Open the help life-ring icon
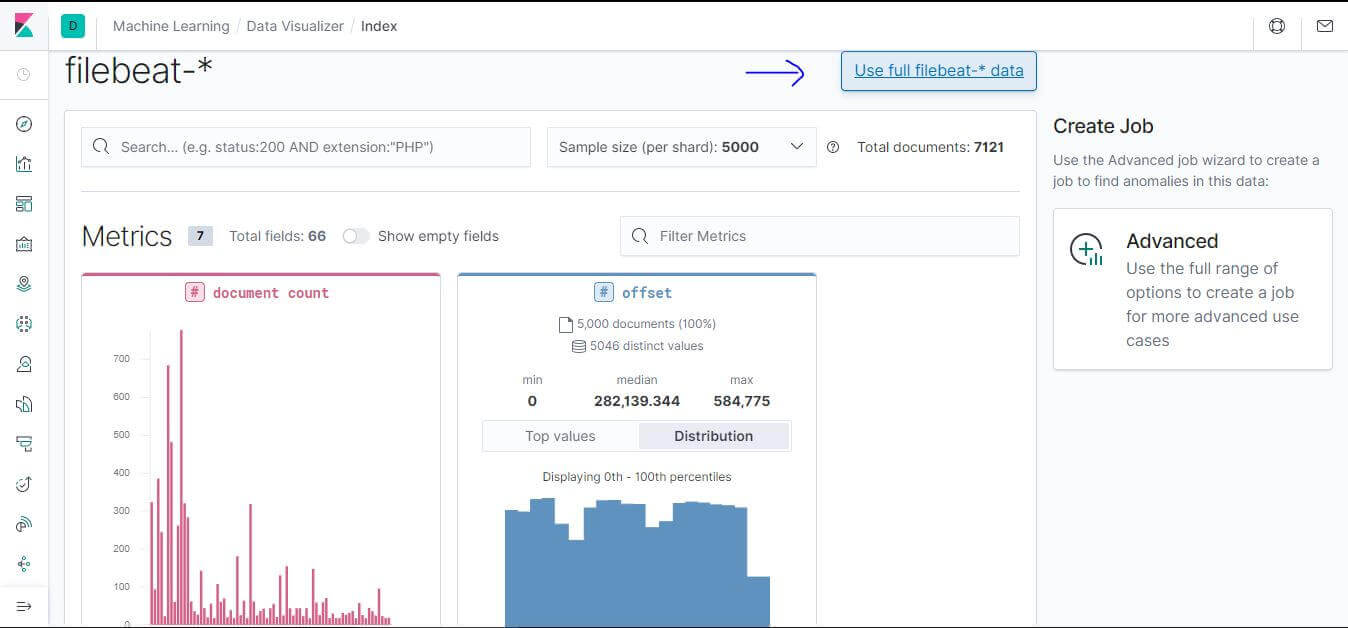The image size is (1348, 628). [x=1277, y=25]
